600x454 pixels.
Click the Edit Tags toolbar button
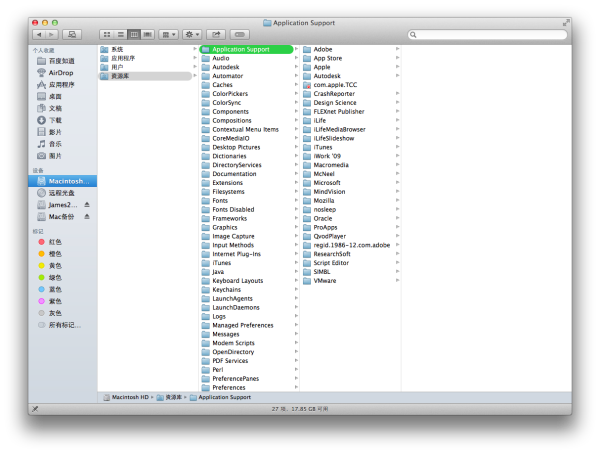click(239, 34)
